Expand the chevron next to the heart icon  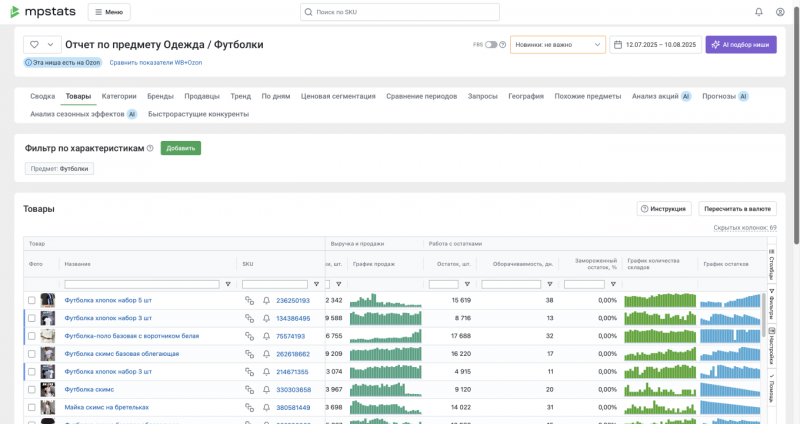coord(50,45)
